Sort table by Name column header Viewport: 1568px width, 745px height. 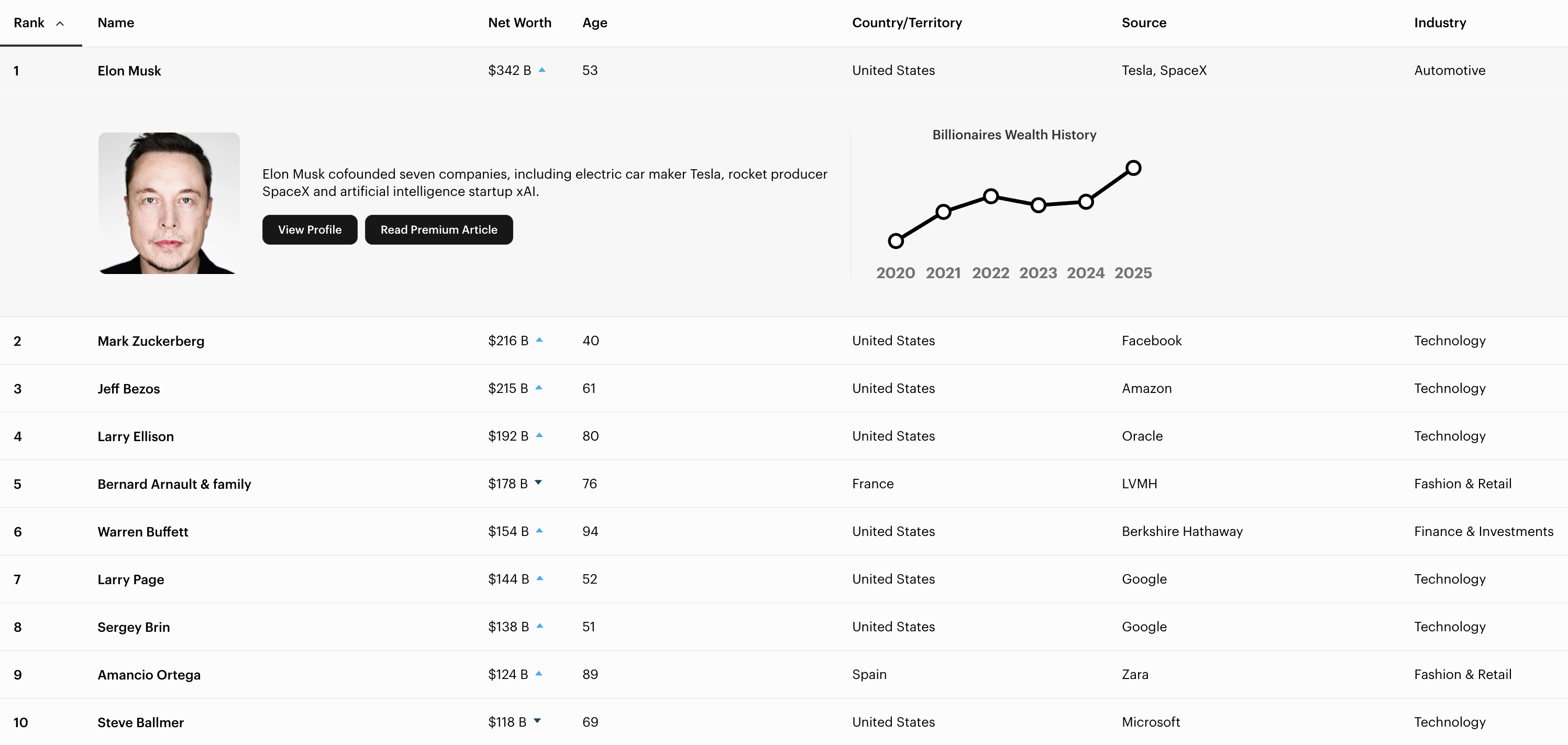coord(116,23)
